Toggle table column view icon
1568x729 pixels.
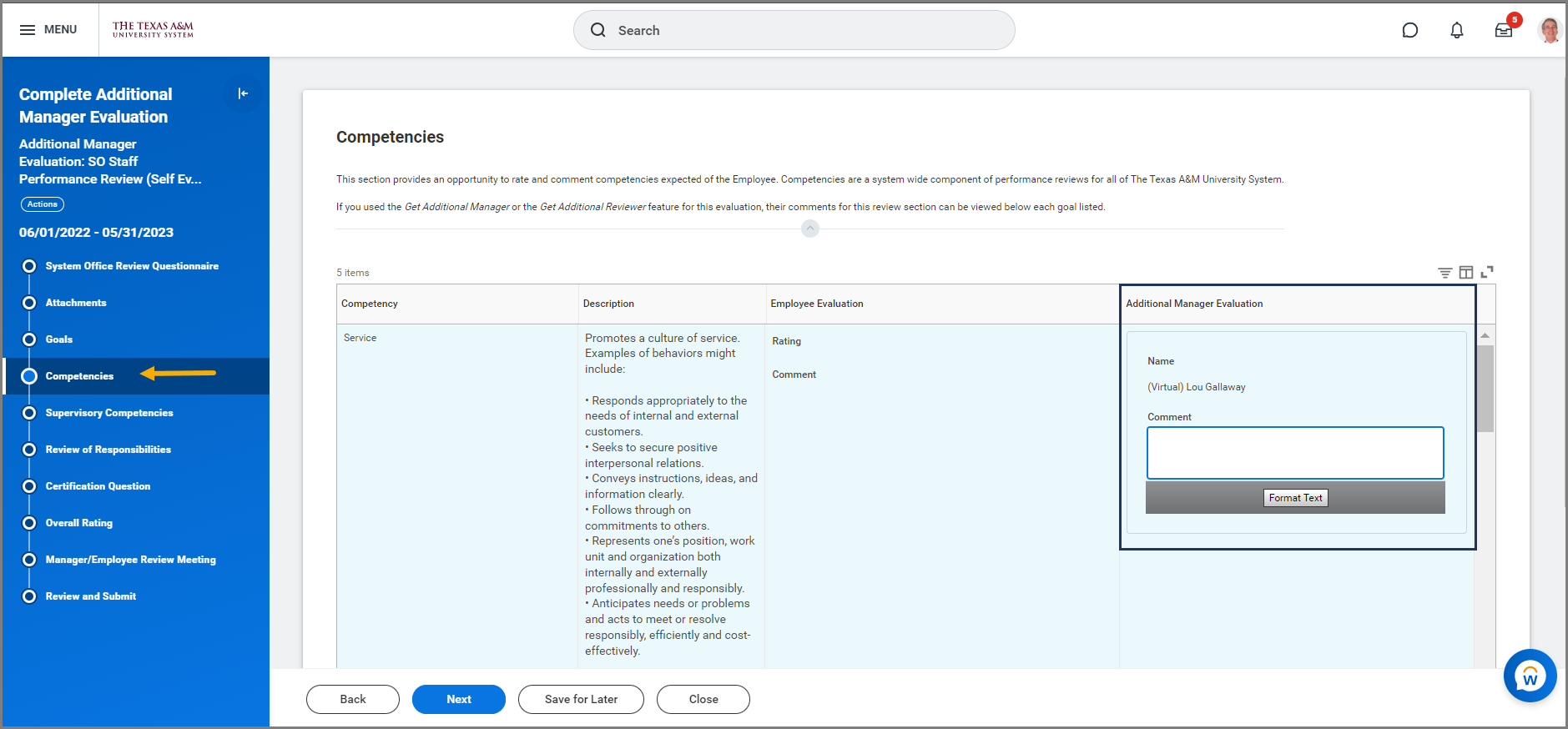(1465, 273)
